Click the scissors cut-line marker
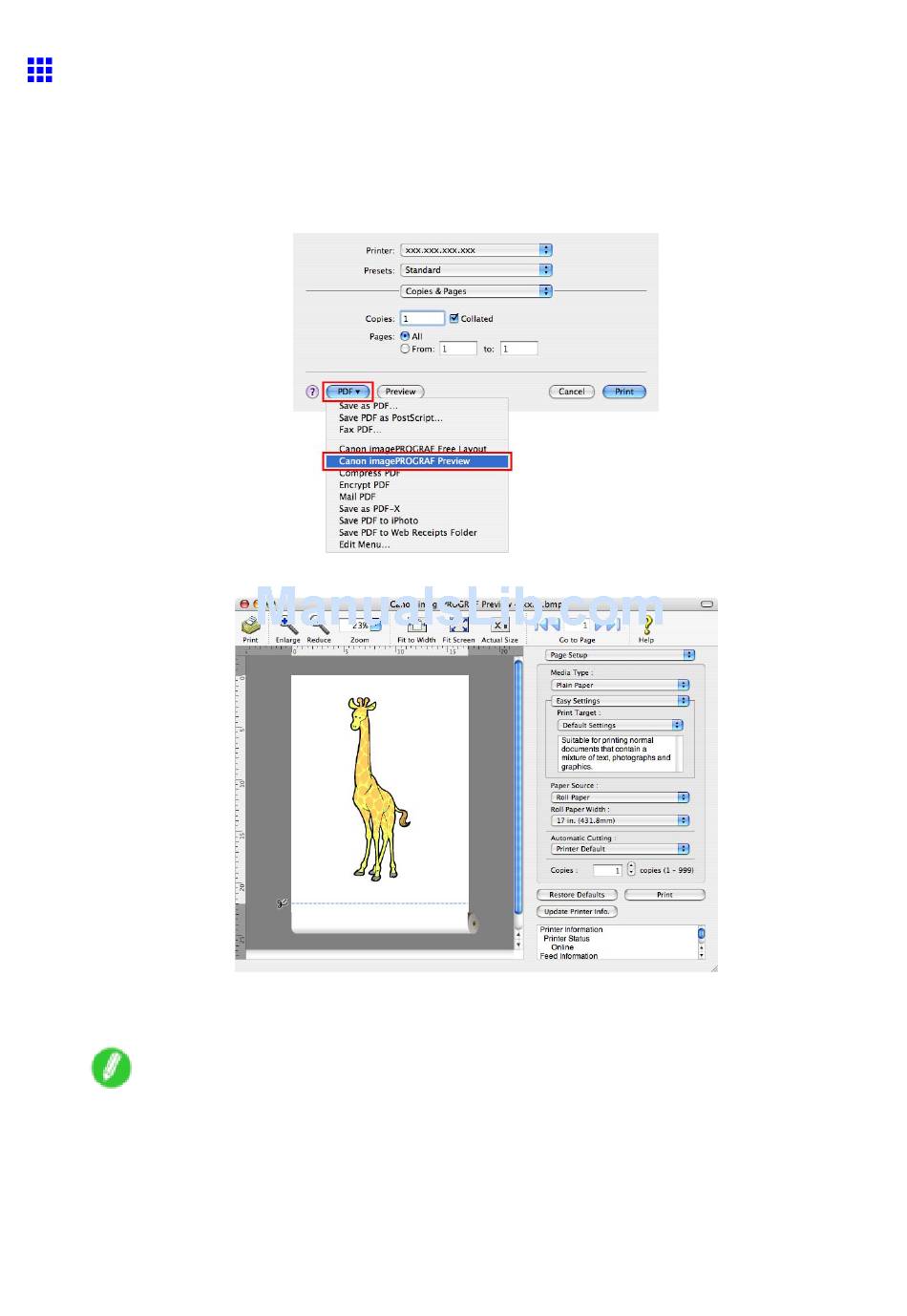The height and width of the screenshot is (1316, 907). [x=282, y=902]
